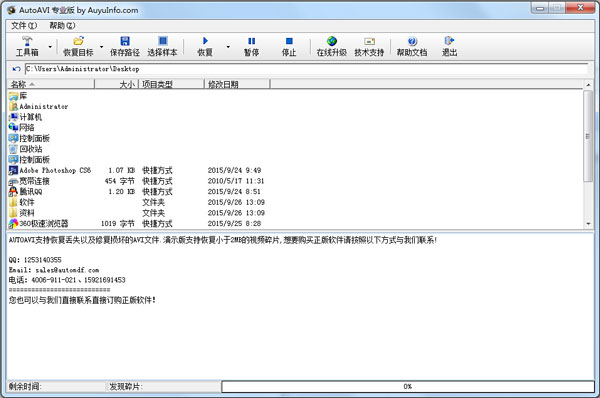The width and height of the screenshot is (600, 398).
Task: Select the 360极速浏览器 shortcut row
Action: 137,223
